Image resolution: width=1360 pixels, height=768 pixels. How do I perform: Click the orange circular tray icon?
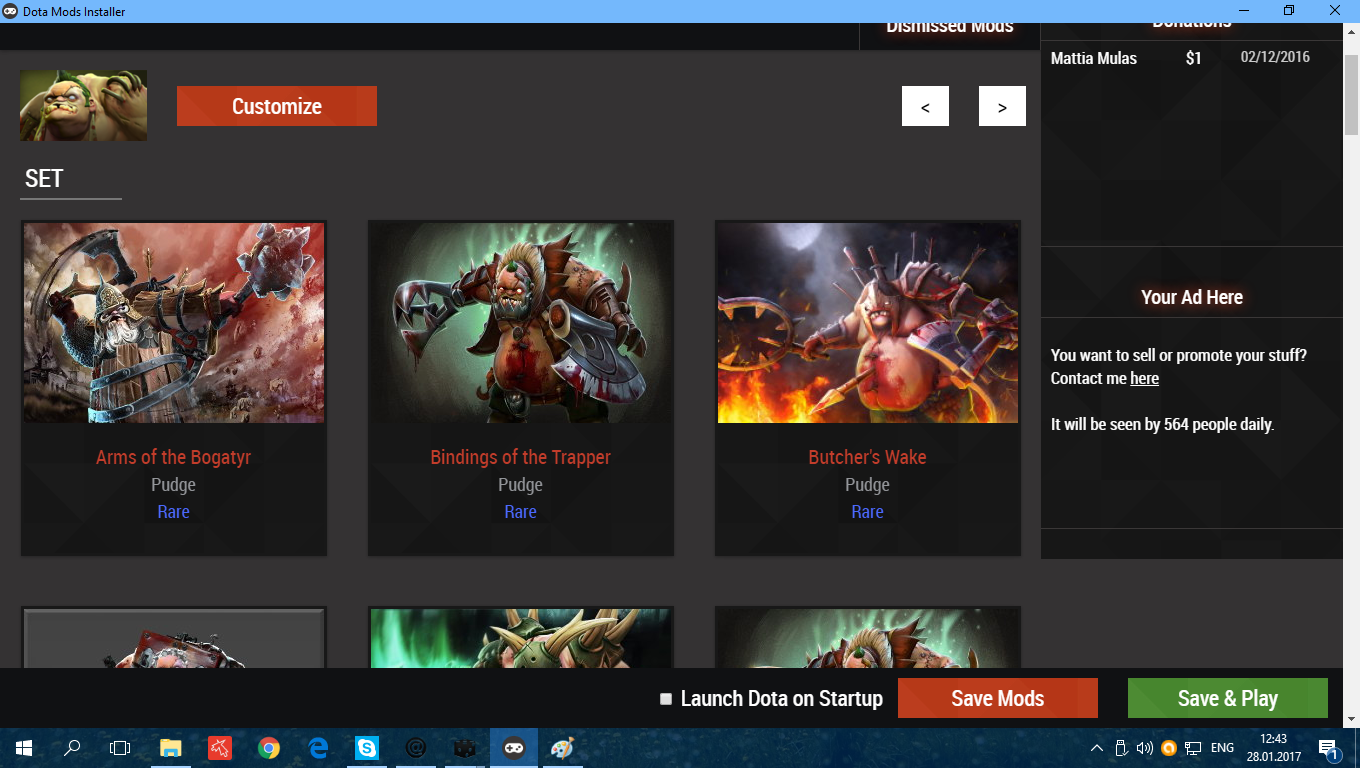(1169, 748)
